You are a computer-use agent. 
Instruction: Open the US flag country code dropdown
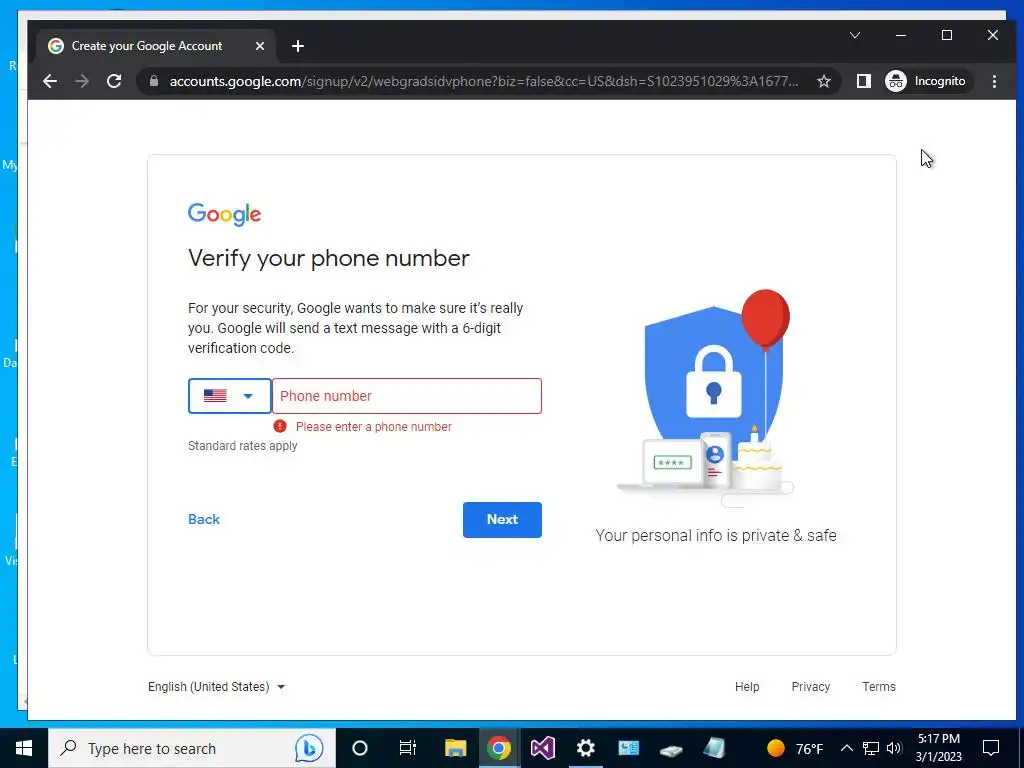pyautogui.click(x=229, y=396)
